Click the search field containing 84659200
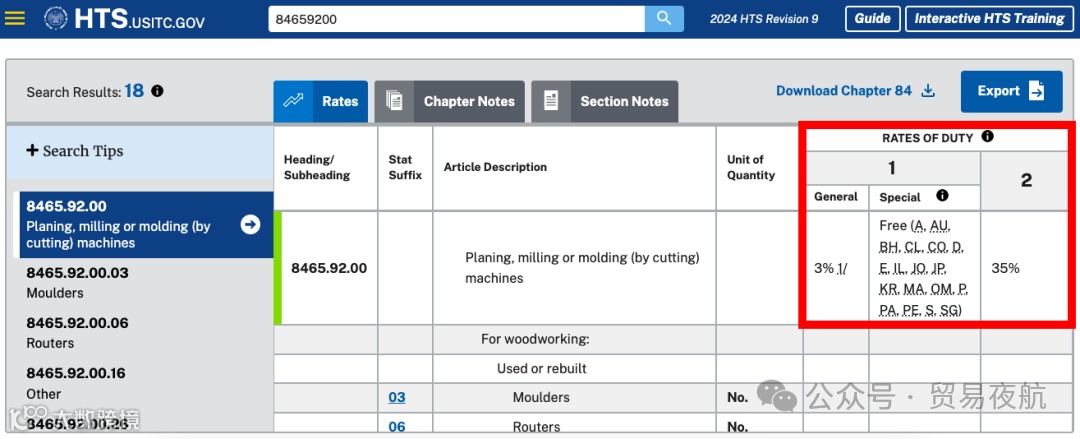This screenshot has height=439, width=1080. pos(456,18)
